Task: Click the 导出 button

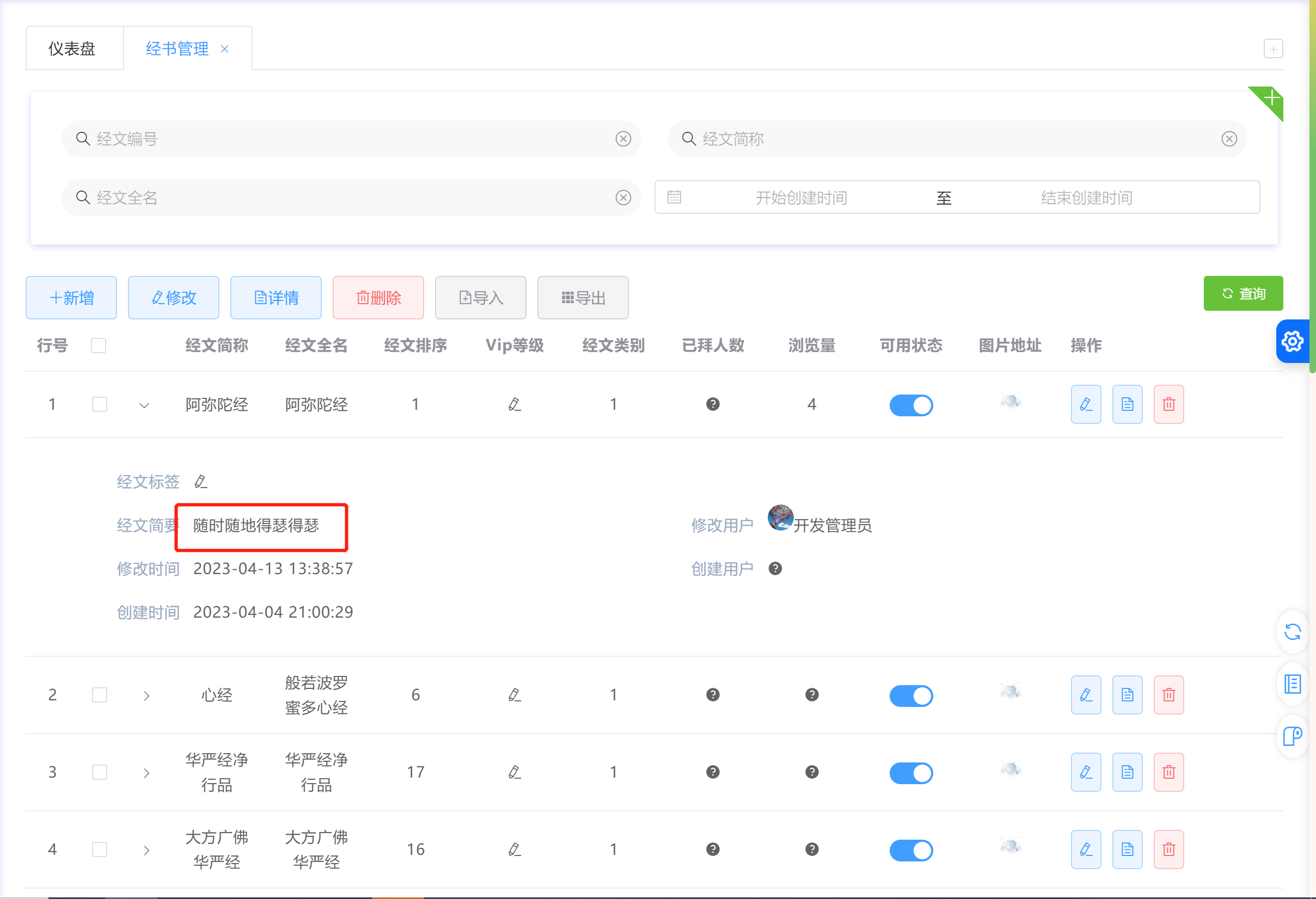Action: (583, 298)
